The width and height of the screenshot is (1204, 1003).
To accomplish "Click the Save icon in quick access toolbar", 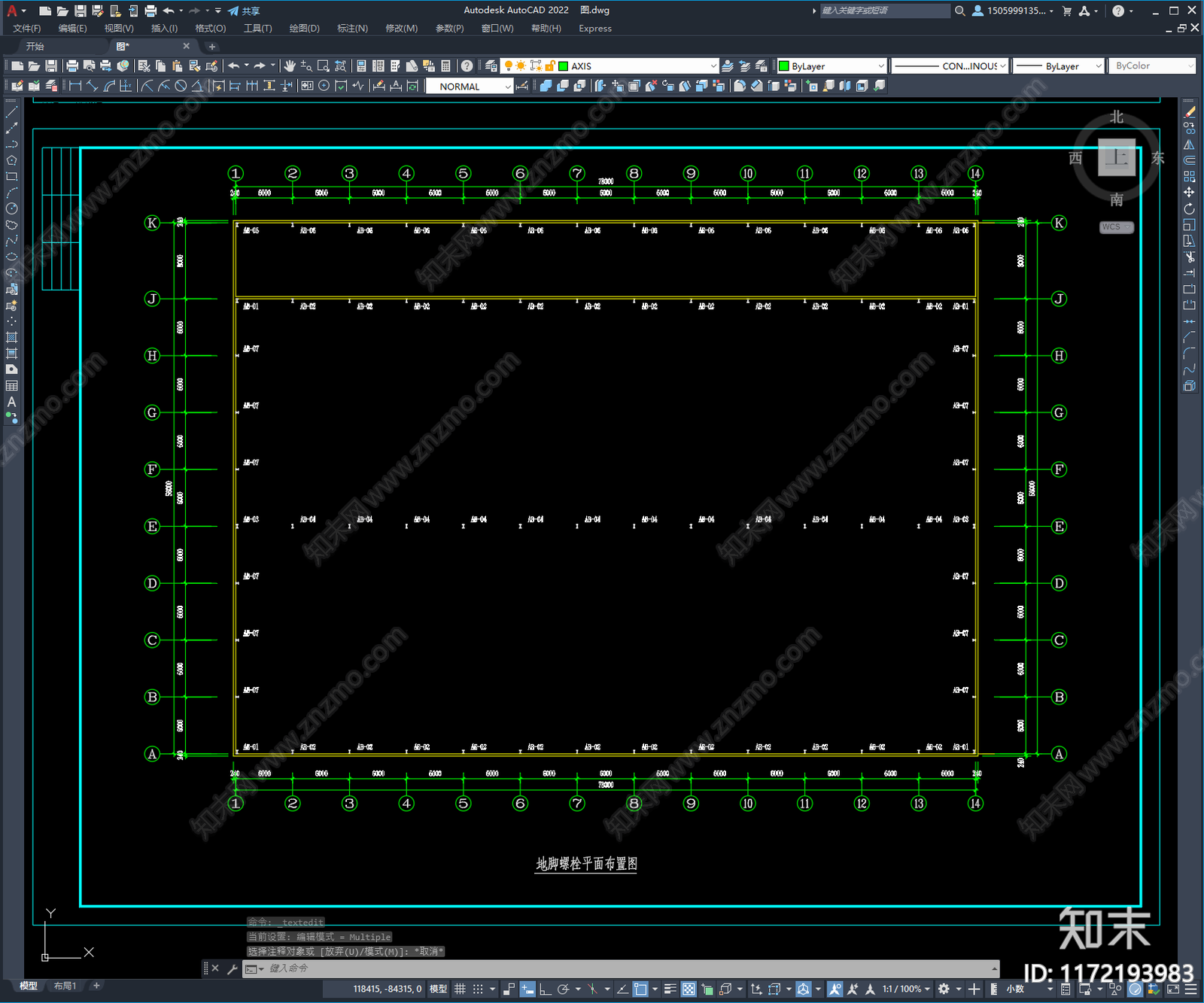I will pos(80,11).
